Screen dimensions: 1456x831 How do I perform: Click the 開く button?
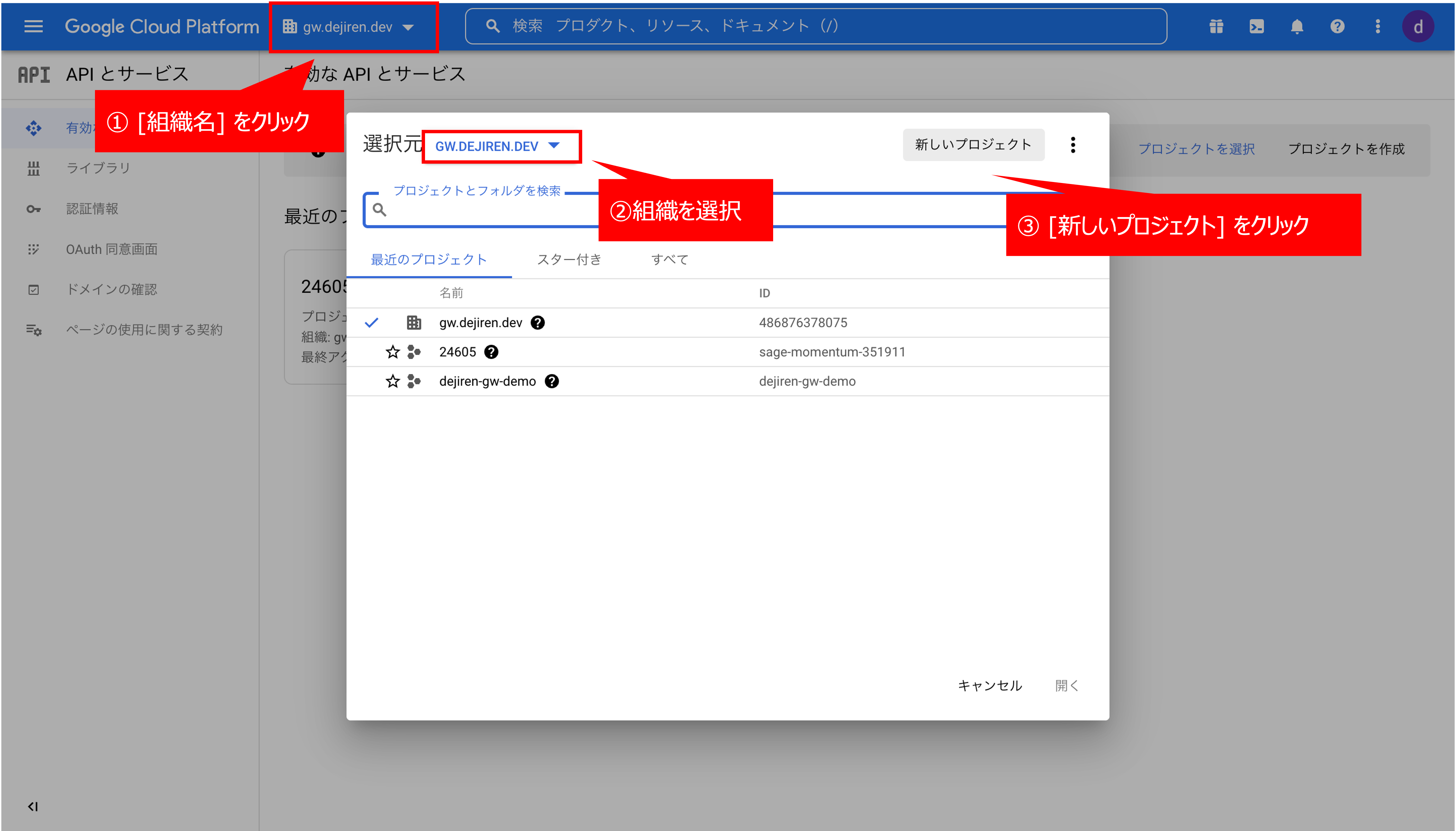(1067, 685)
